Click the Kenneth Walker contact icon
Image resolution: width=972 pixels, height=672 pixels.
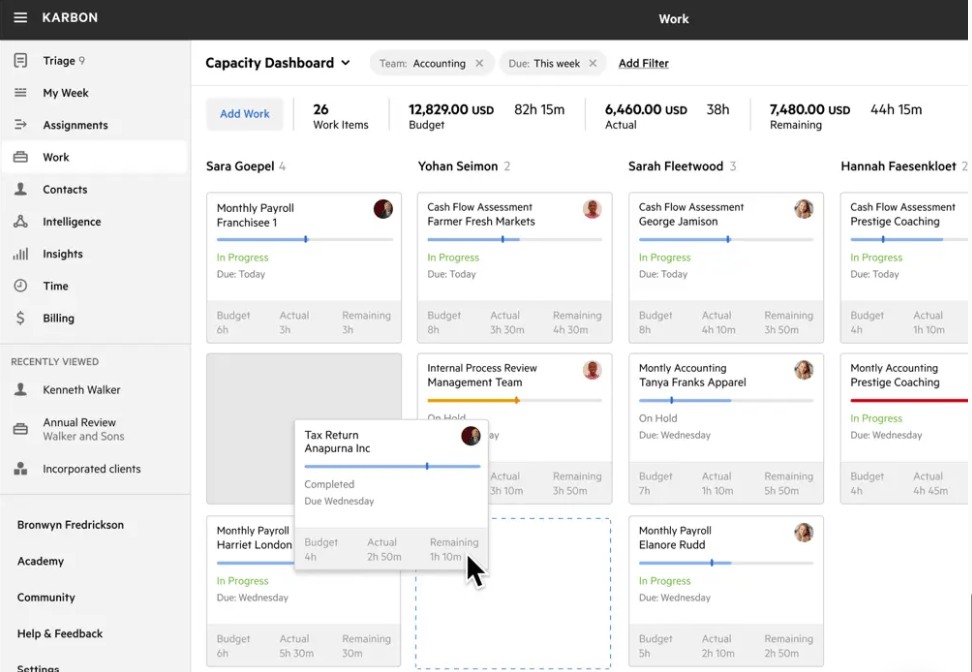coord(20,389)
